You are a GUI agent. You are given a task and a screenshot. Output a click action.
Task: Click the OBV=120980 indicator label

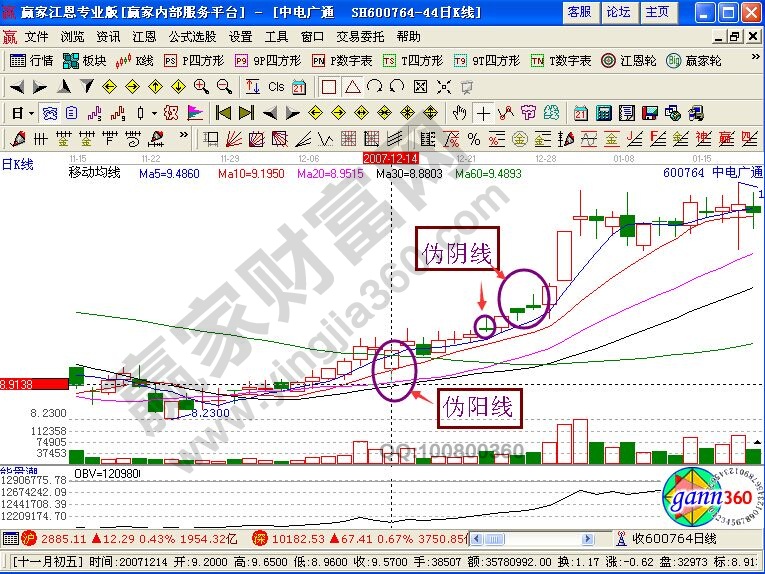(108, 474)
